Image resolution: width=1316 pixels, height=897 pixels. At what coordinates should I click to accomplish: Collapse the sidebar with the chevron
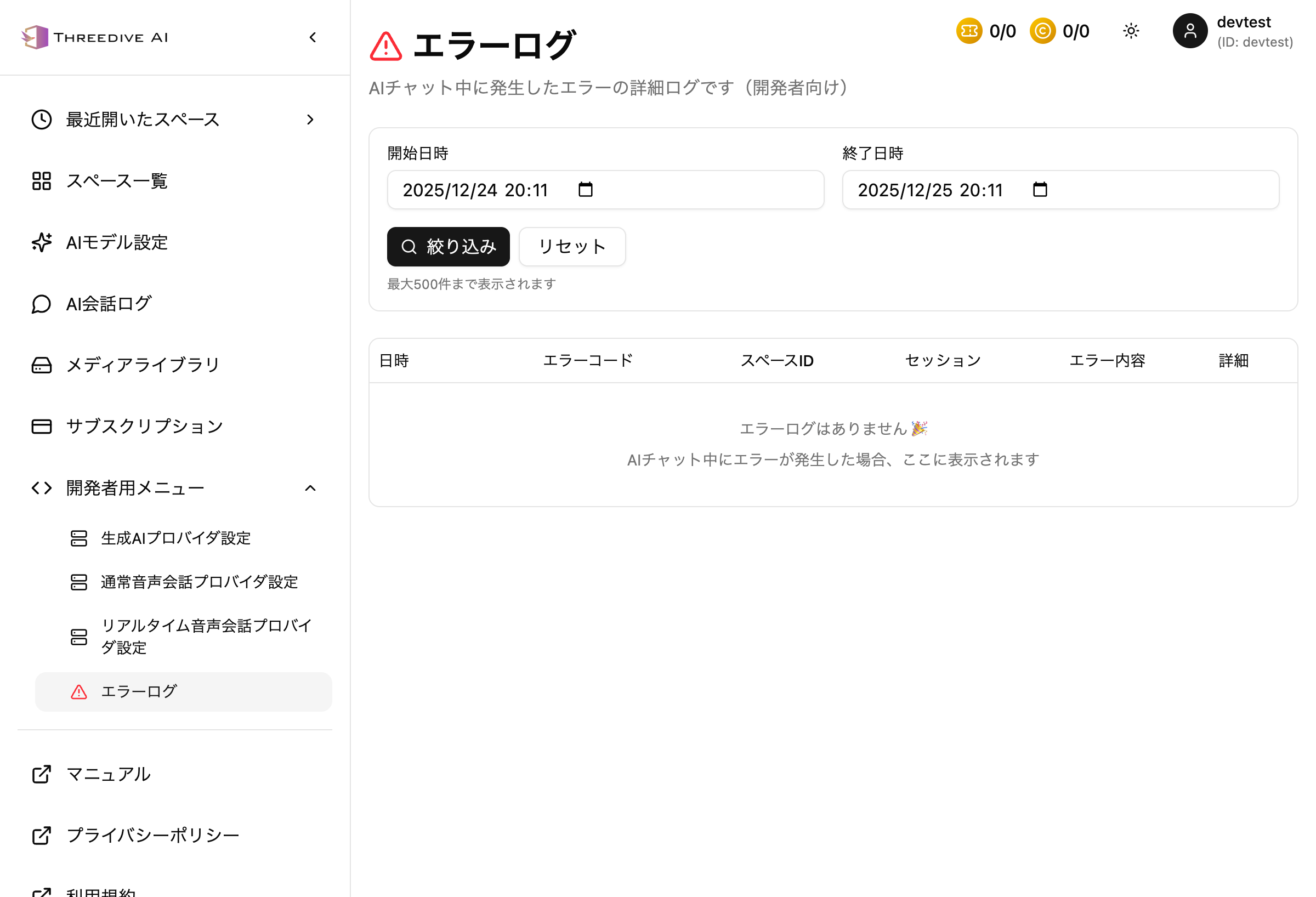click(x=313, y=37)
